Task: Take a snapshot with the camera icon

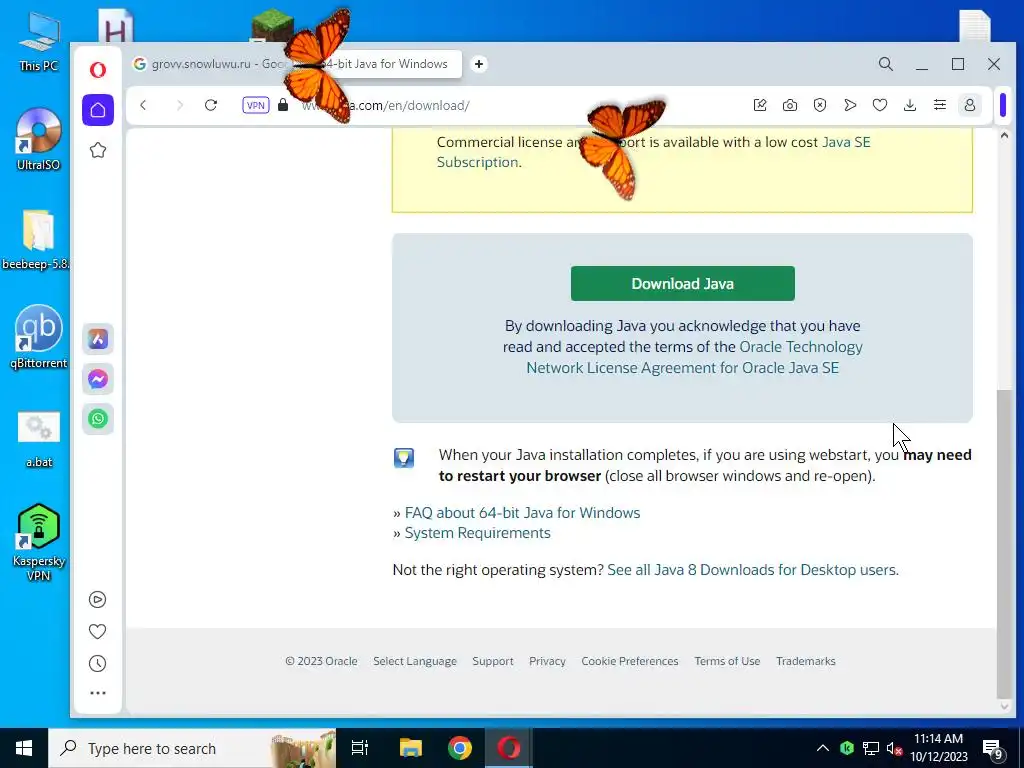Action: coord(790,105)
